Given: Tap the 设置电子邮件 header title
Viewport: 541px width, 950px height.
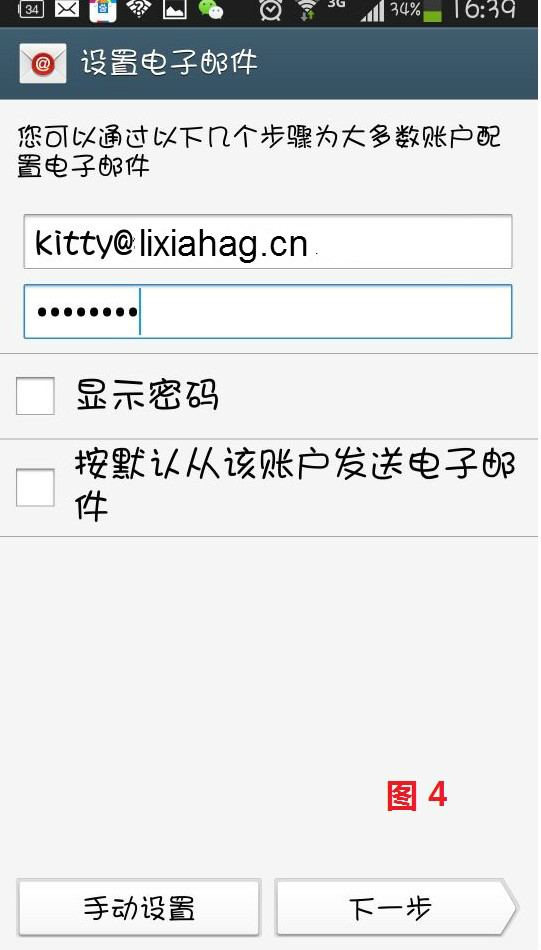Looking at the screenshot, I should pos(169,63).
